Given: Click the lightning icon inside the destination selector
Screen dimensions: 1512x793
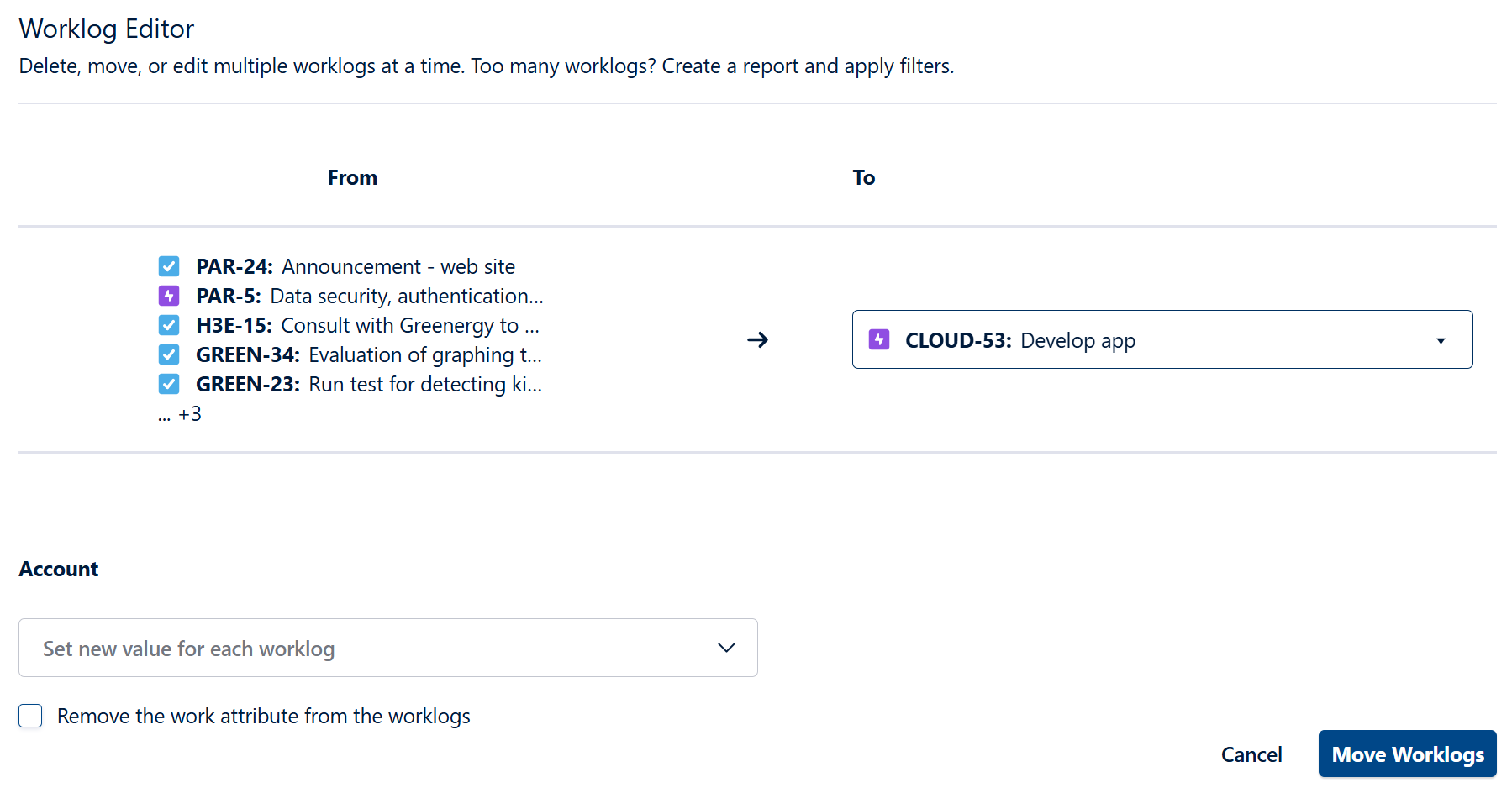Looking at the screenshot, I should coord(878,339).
